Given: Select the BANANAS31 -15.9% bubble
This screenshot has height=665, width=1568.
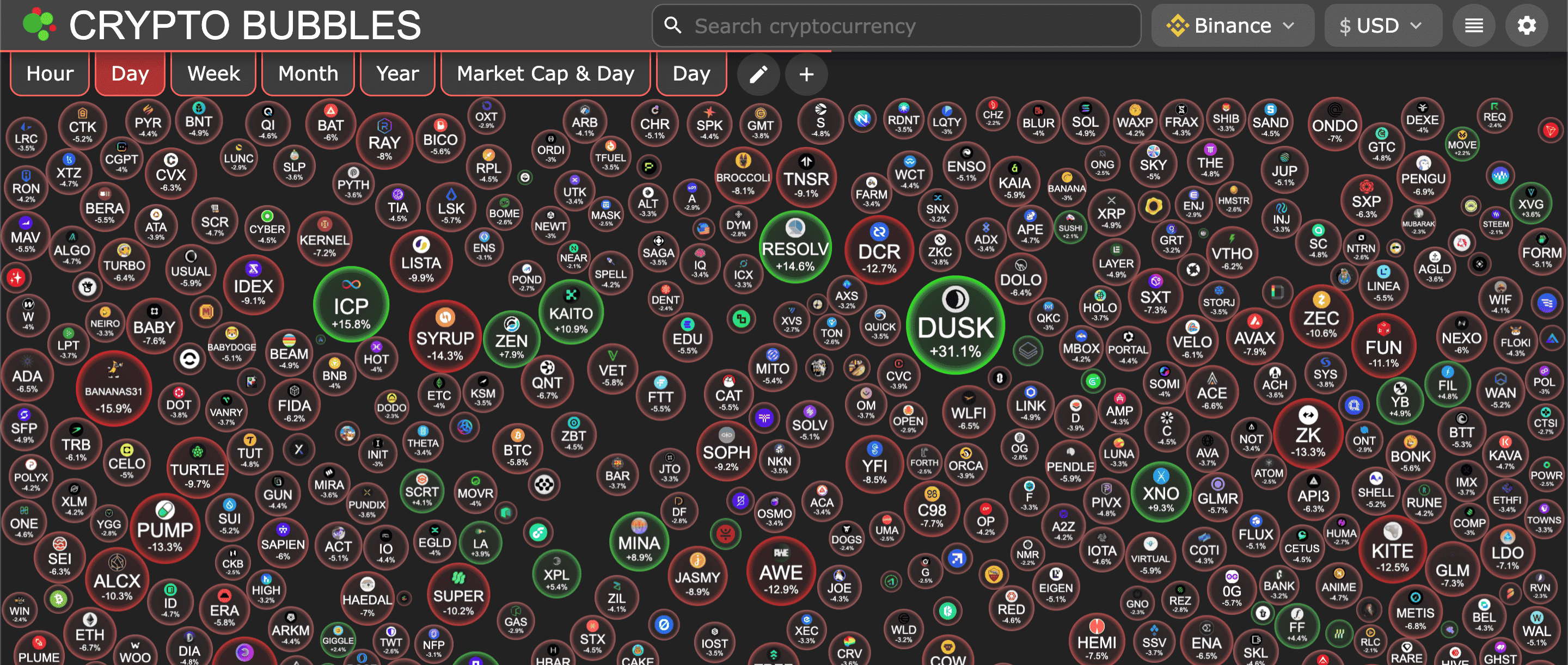Looking at the screenshot, I should 113,390.
